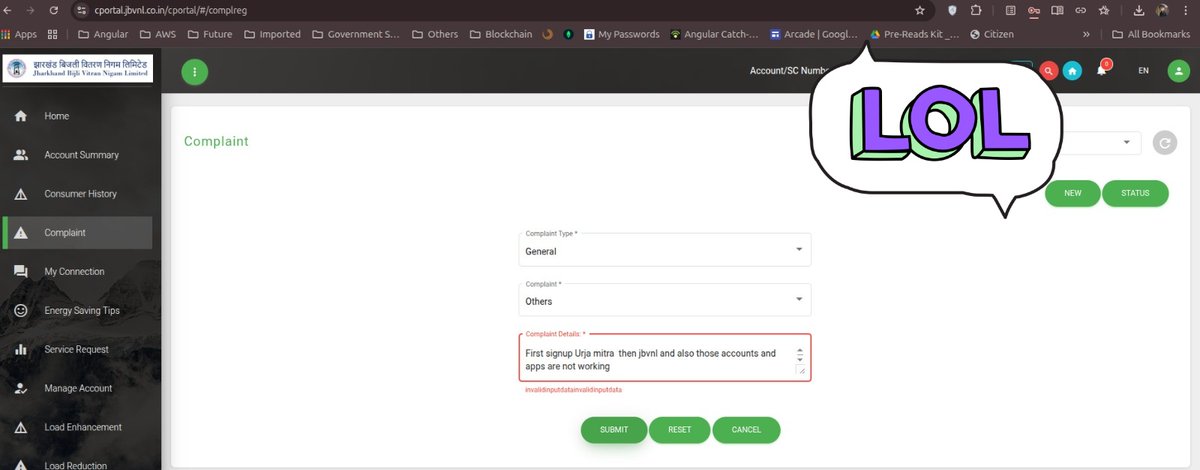1200x470 pixels.
Task: Click the blue home icon in header
Action: tap(1072, 71)
